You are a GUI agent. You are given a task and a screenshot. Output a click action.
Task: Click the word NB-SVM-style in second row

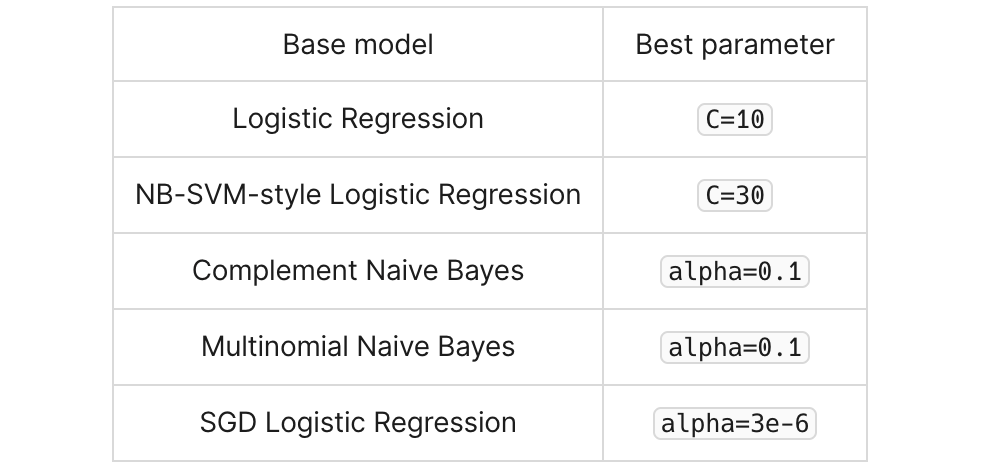228,195
